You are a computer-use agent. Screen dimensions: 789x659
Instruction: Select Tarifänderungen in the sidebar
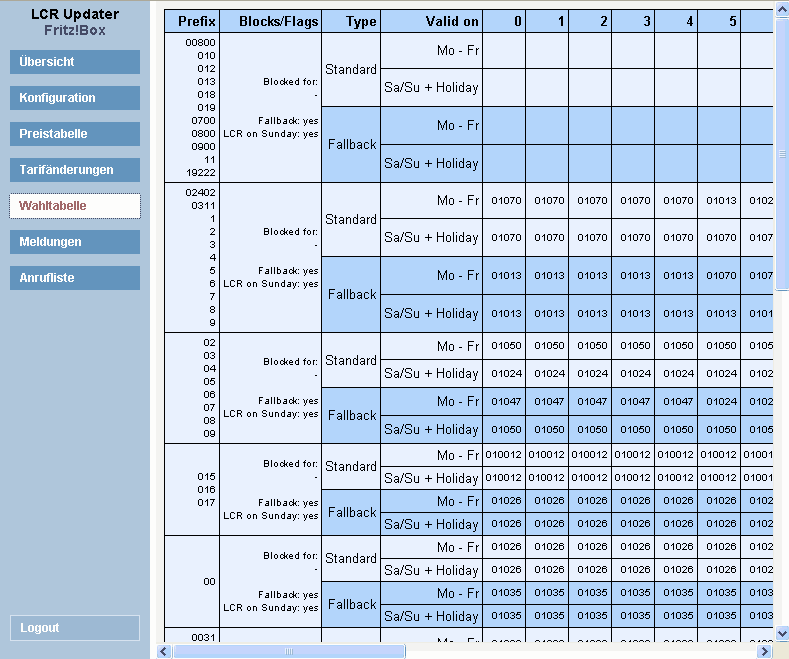click(x=75, y=170)
